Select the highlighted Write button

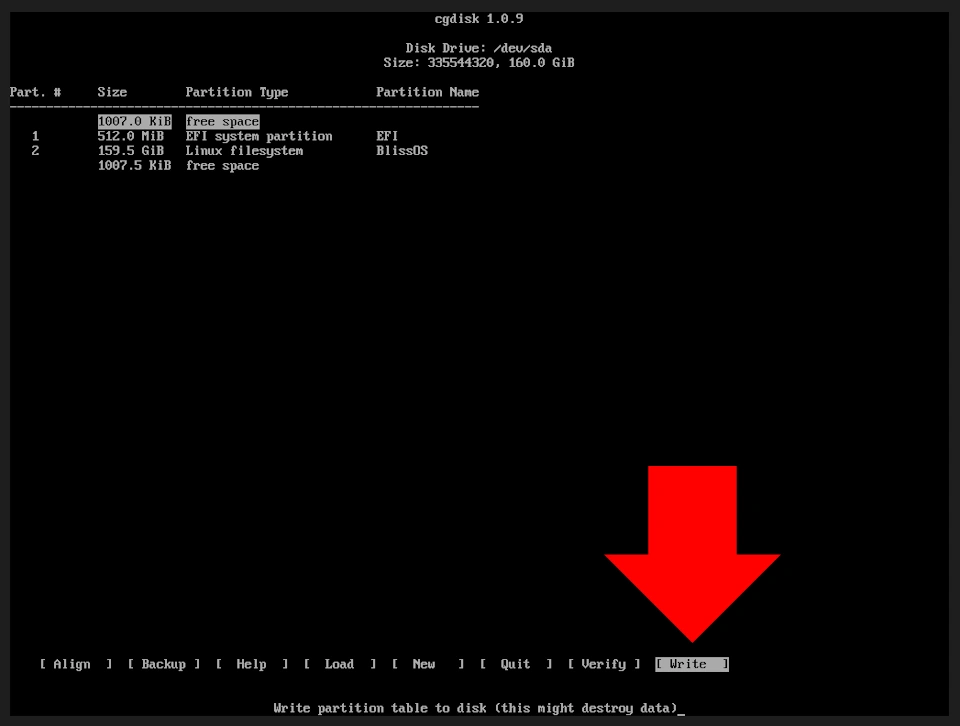690,663
